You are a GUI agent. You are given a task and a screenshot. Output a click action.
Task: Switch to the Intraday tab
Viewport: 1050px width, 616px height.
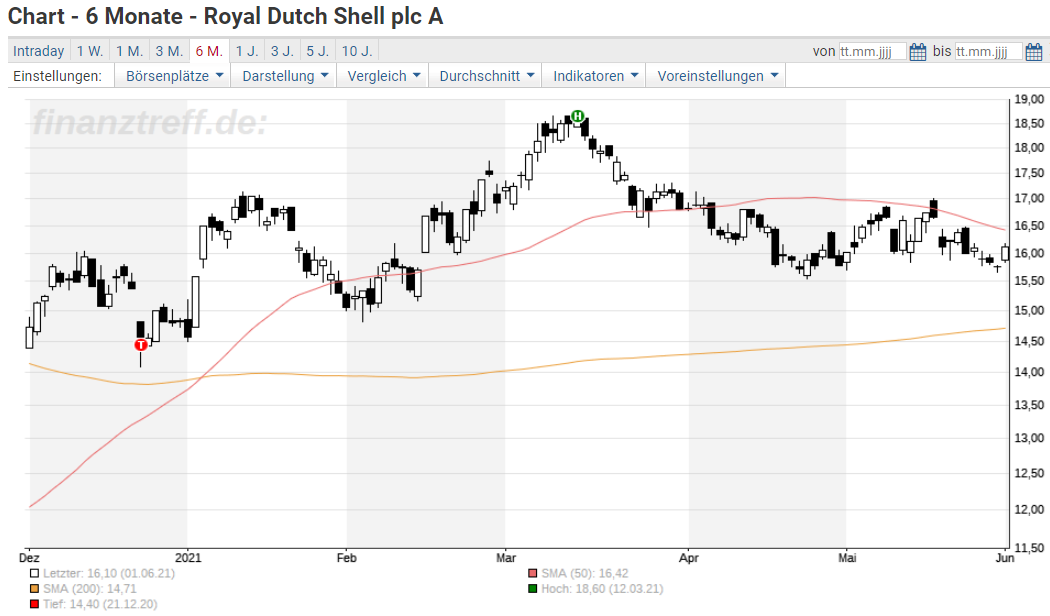coord(39,51)
